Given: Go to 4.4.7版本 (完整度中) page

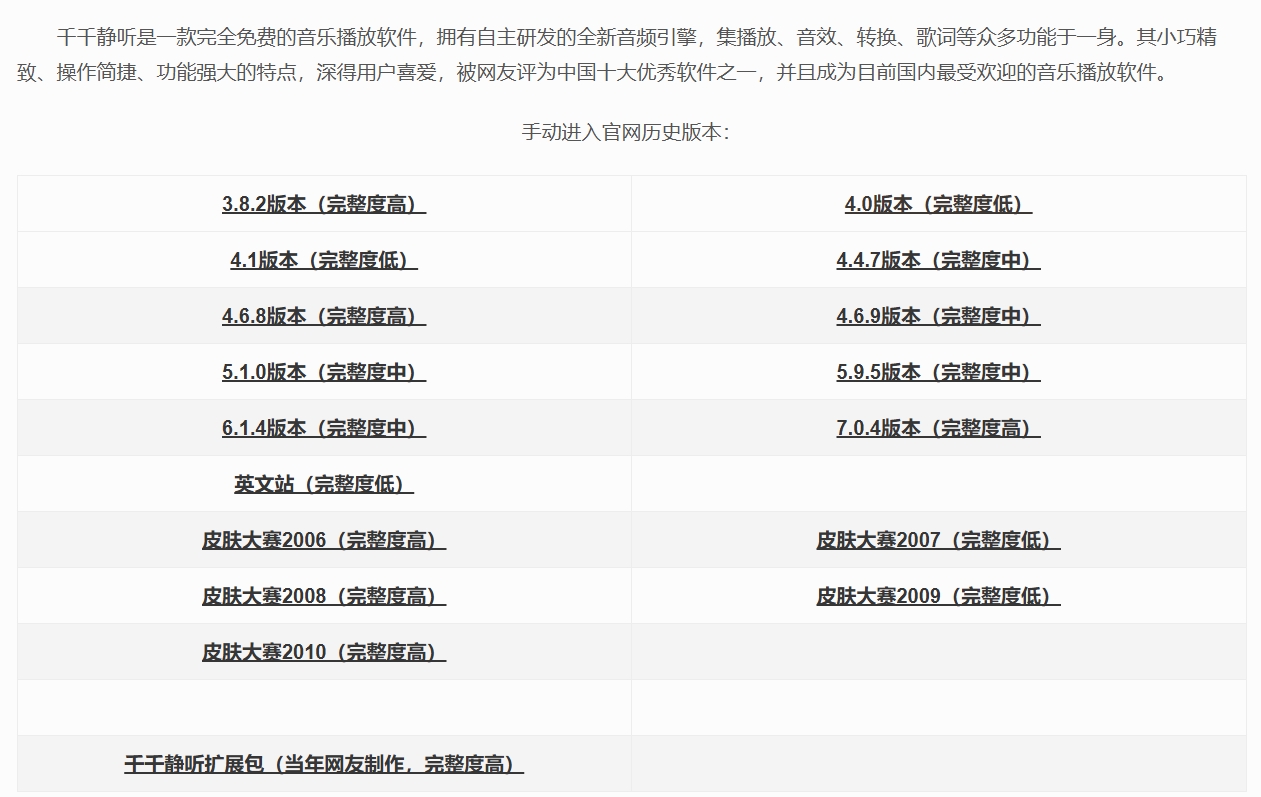Looking at the screenshot, I should [938, 260].
